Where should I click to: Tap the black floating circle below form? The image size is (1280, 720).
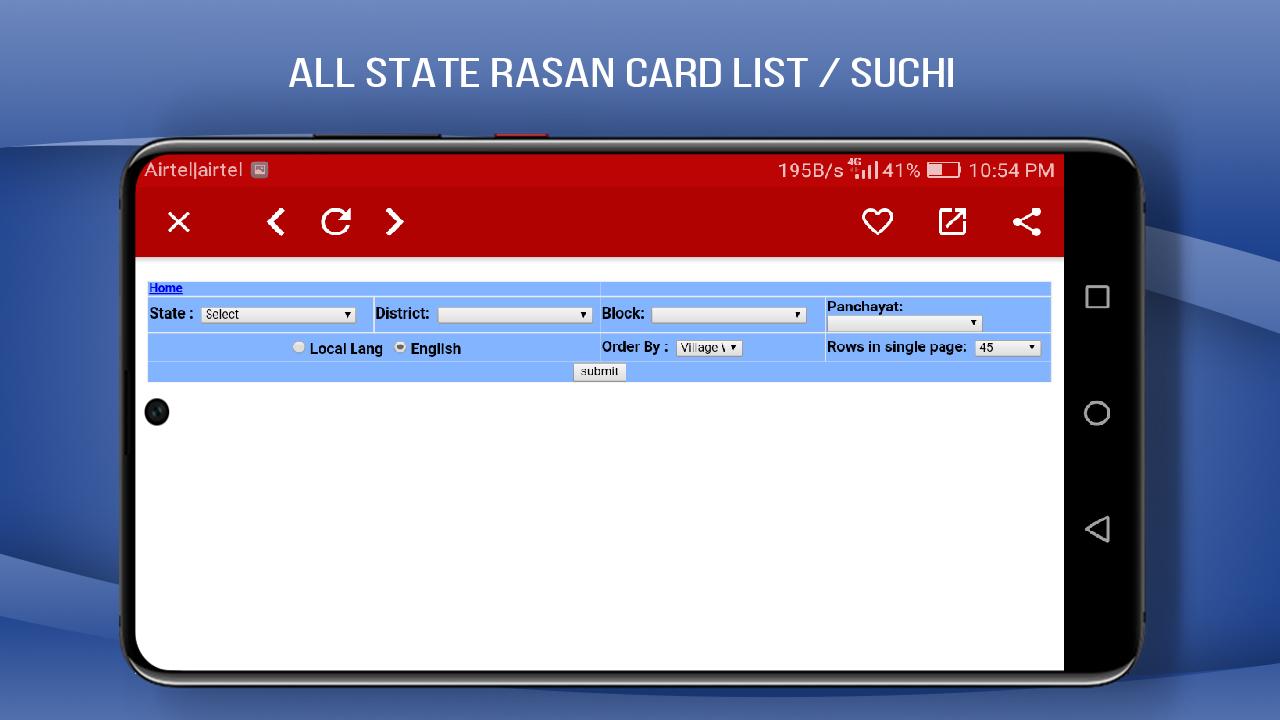click(157, 412)
